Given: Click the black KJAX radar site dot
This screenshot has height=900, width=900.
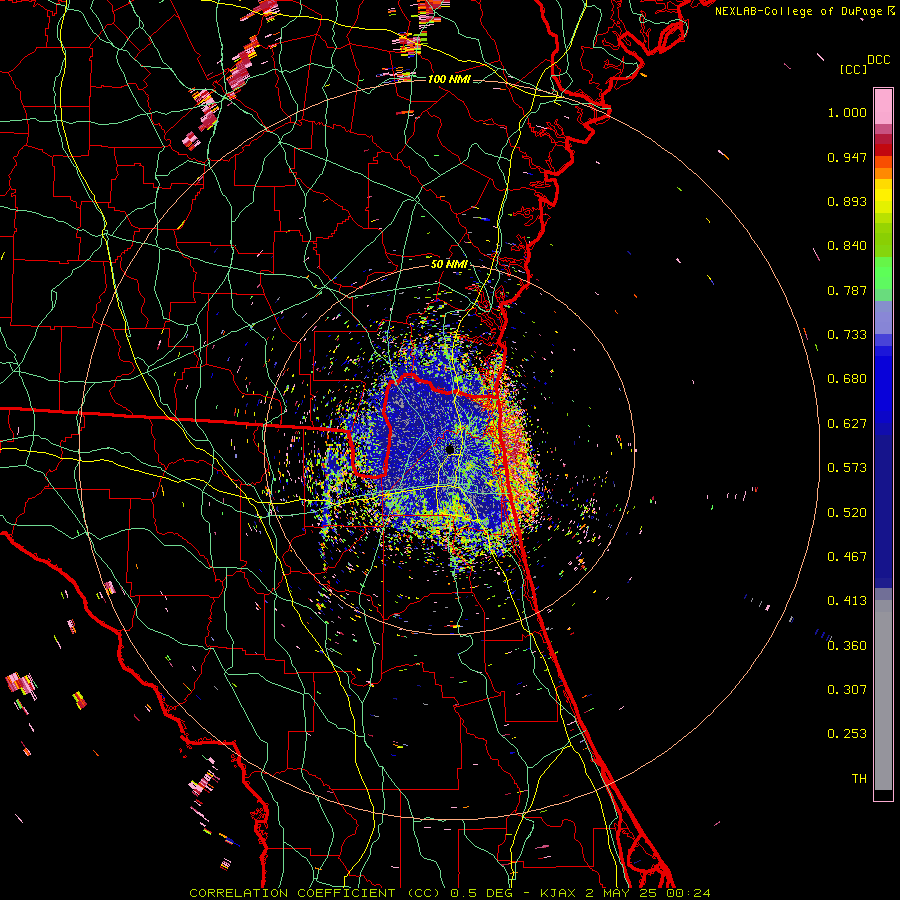Looking at the screenshot, I should pyautogui.click(x=450, y=449).
